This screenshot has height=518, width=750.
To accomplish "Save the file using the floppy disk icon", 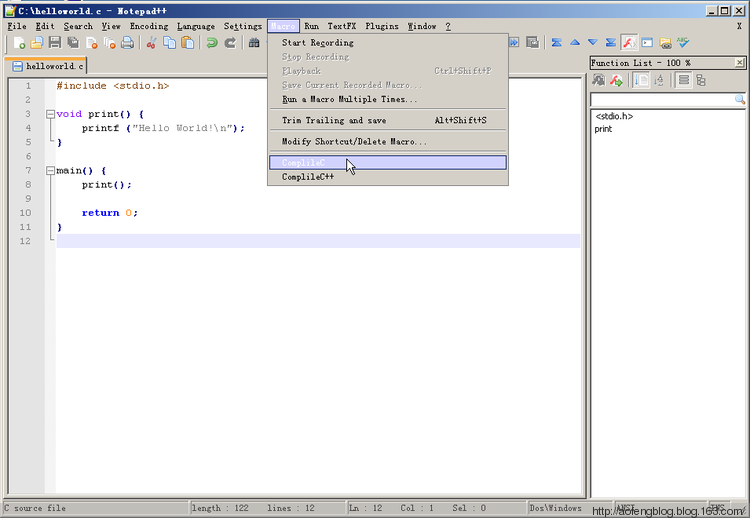I will point(55,43).
